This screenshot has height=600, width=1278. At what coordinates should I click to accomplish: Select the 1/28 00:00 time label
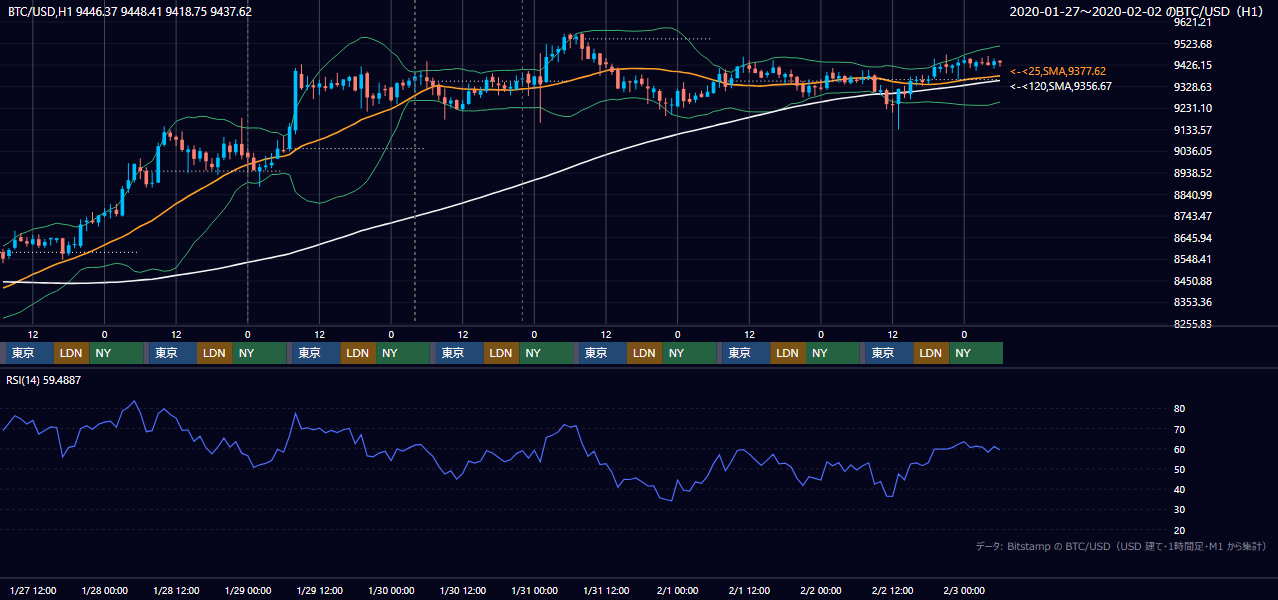click(x=104, y=589)
